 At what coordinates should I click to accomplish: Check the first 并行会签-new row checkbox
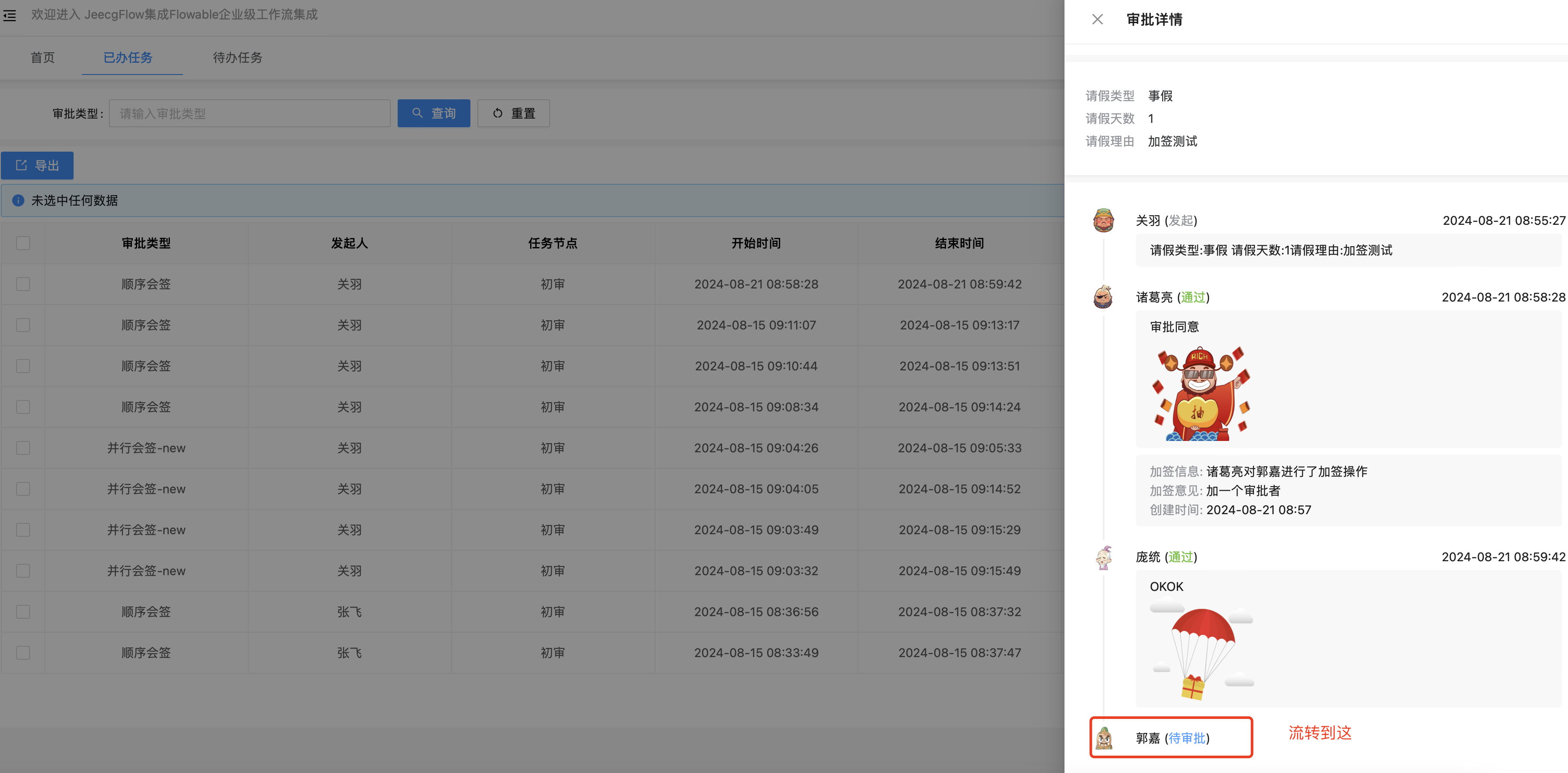point(23,448)
